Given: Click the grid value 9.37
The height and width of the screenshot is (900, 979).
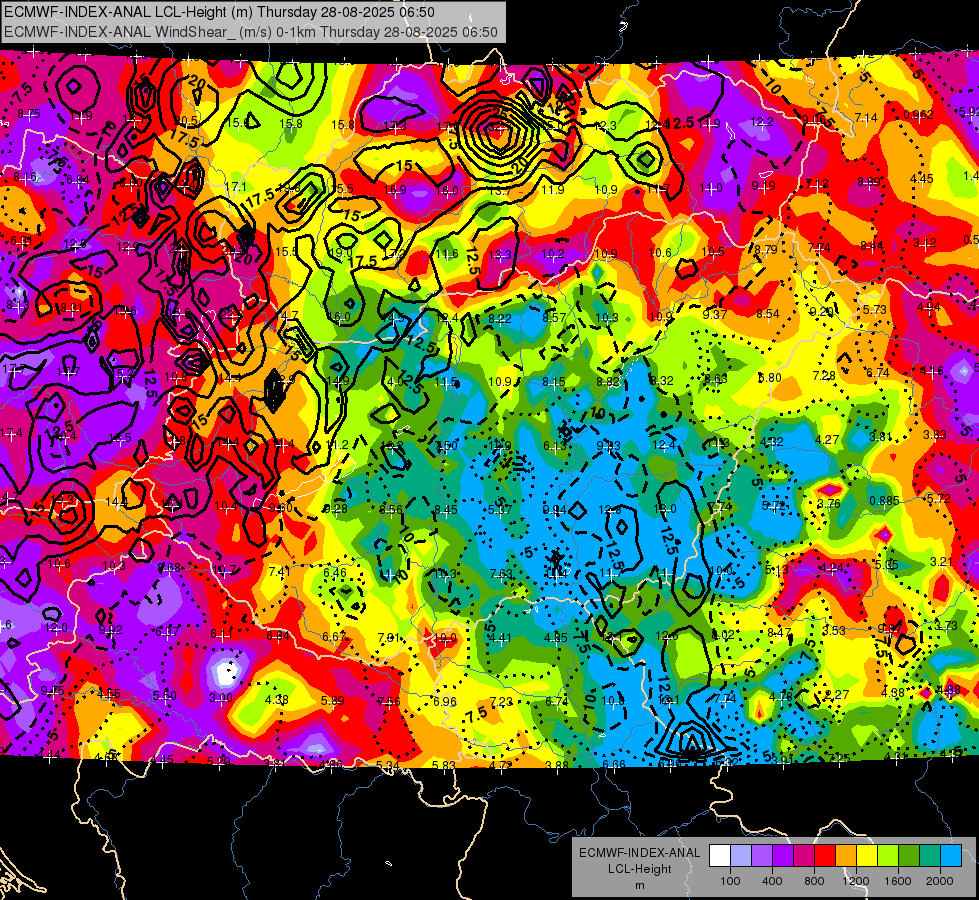Looking at the screenshot, I should [715, 314].
